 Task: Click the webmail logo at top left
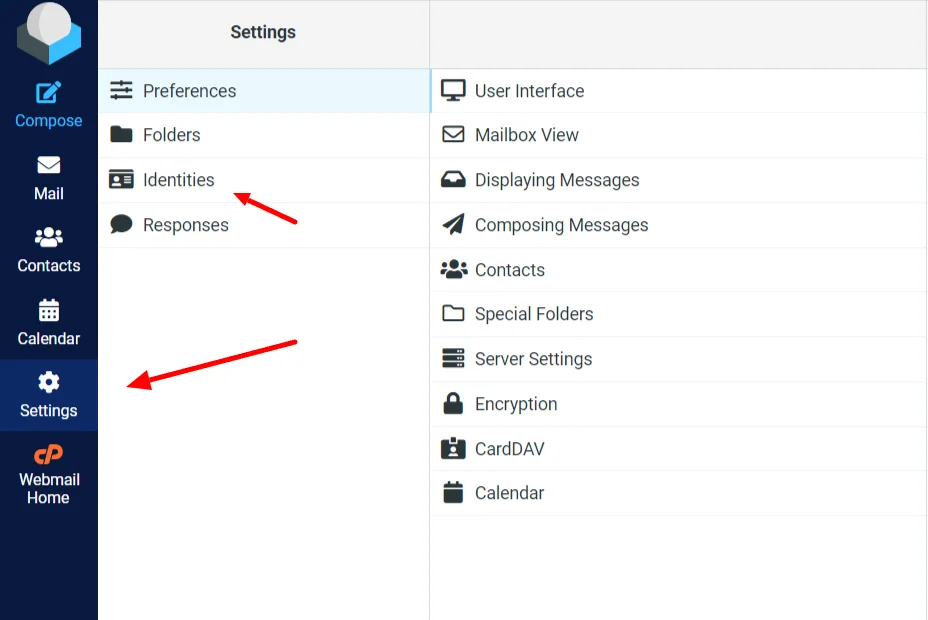48,32
